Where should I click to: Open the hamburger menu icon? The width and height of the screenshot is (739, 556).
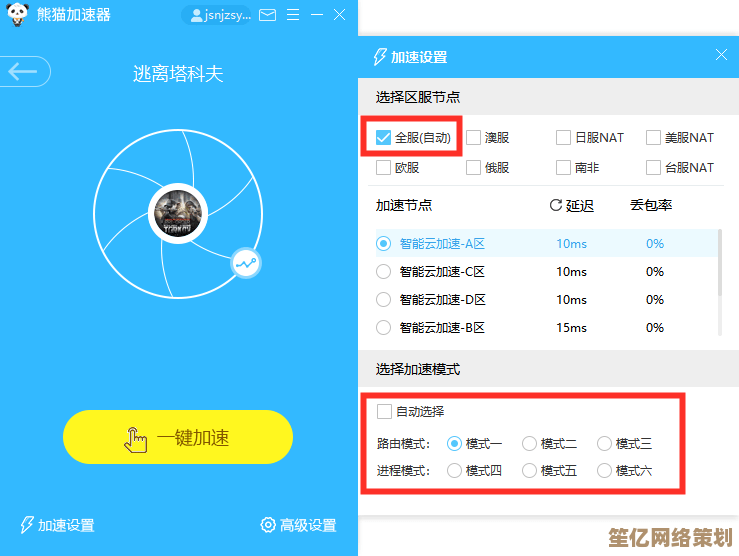tap(293, 15)
